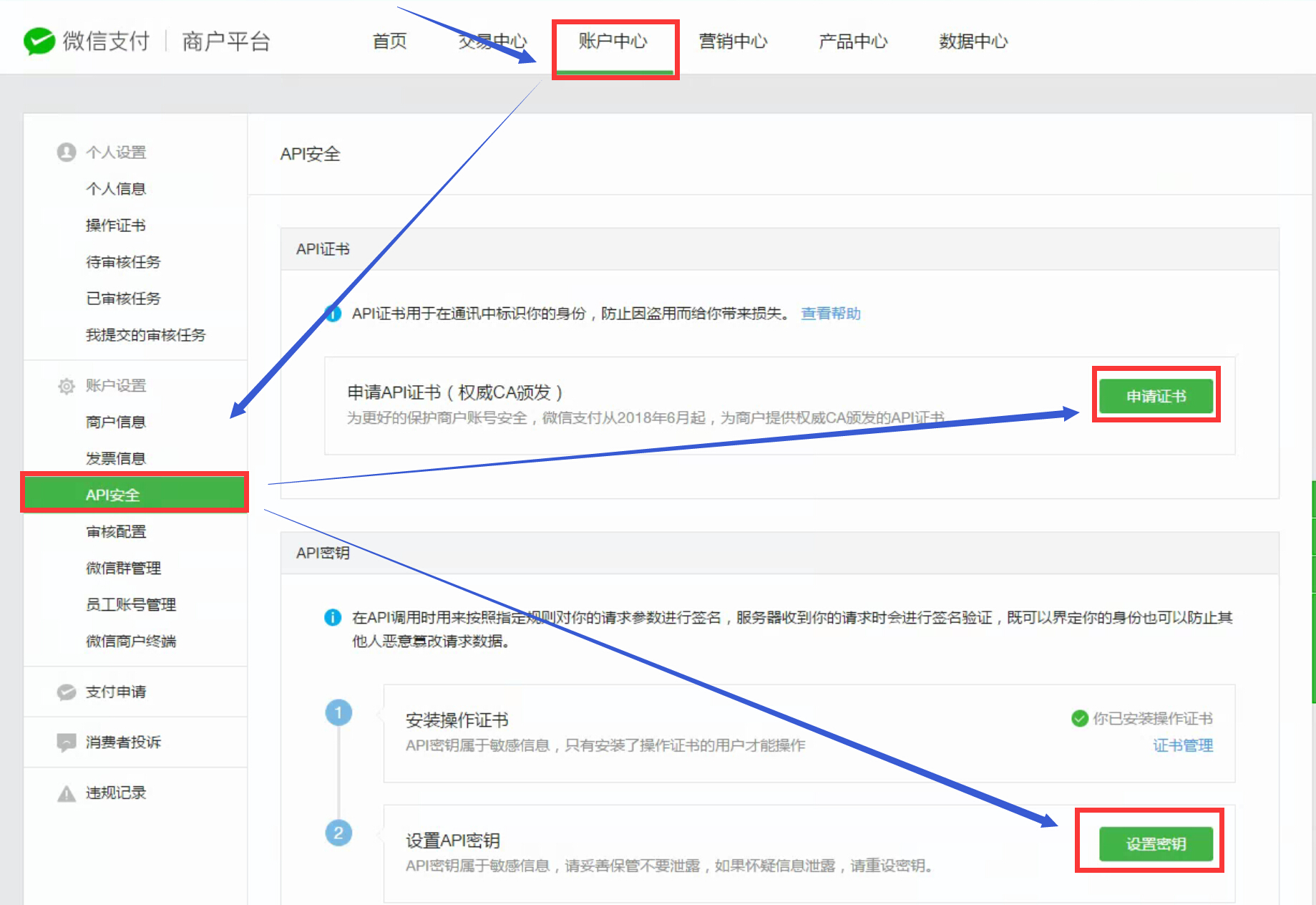Open 审核配置 in sidebar
Viewport: 1316px width, 905px height.
(116, 532)
